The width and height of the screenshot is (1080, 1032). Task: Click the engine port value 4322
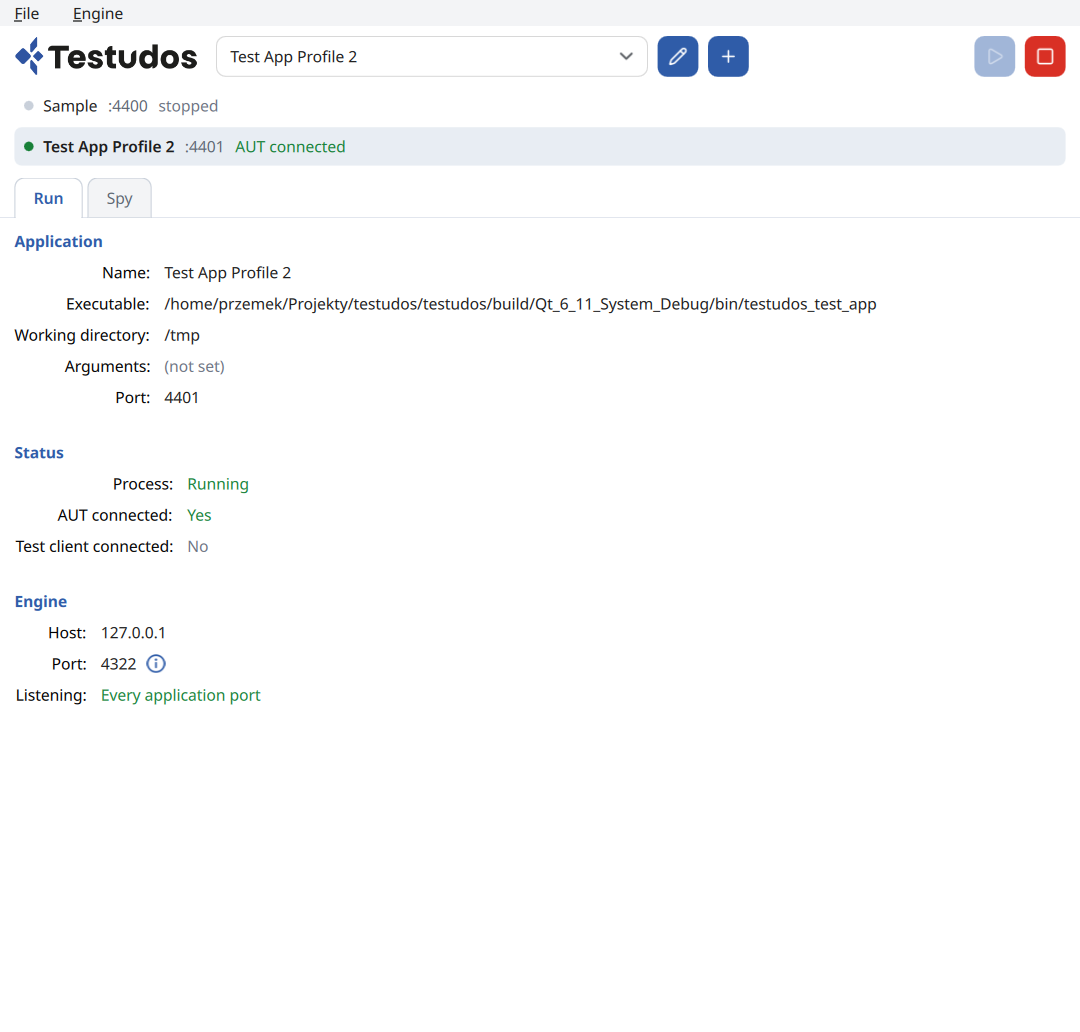tap(118, 664)
